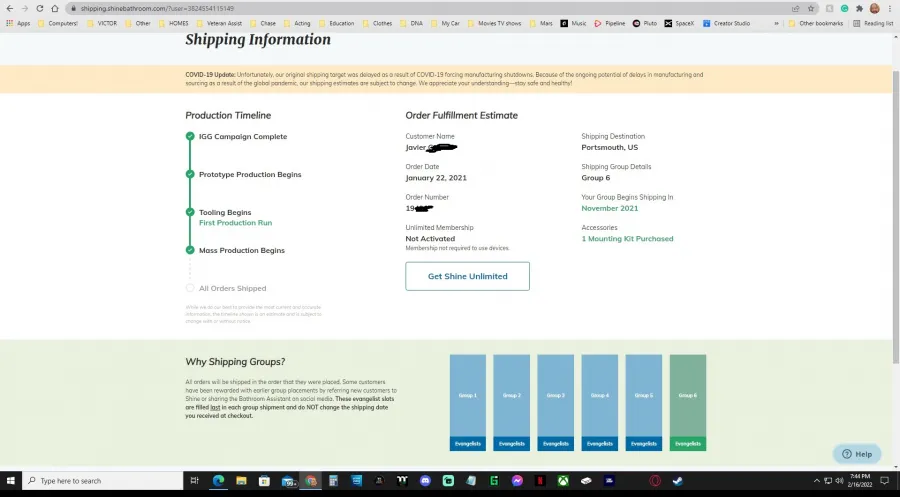Open the Grammarly green extension icon

click(844, 9)
